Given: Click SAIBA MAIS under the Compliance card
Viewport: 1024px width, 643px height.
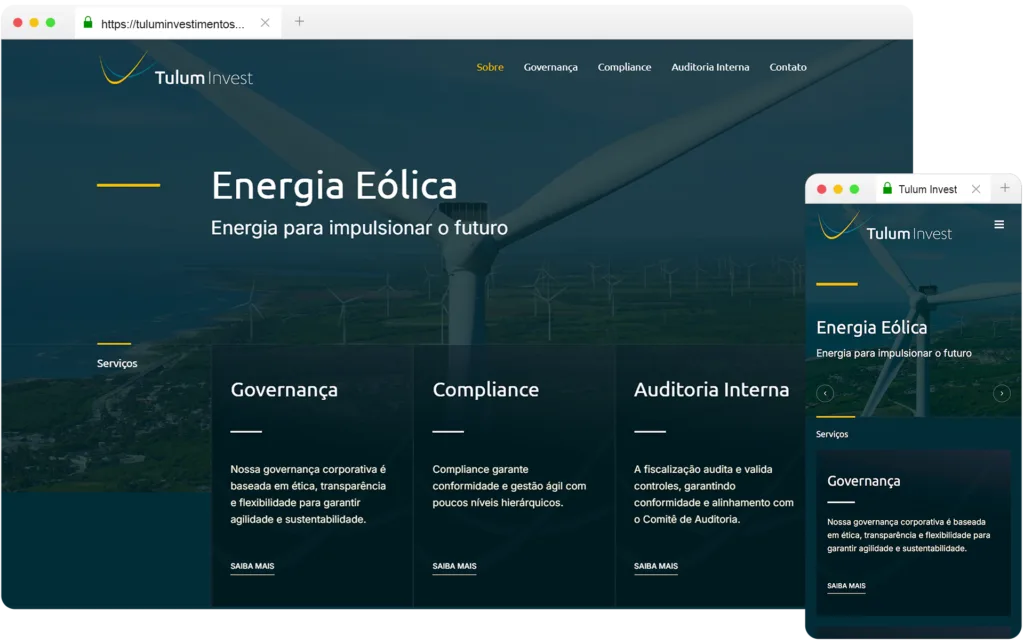Looking at the screenshot, I should [x=454, y=567].
